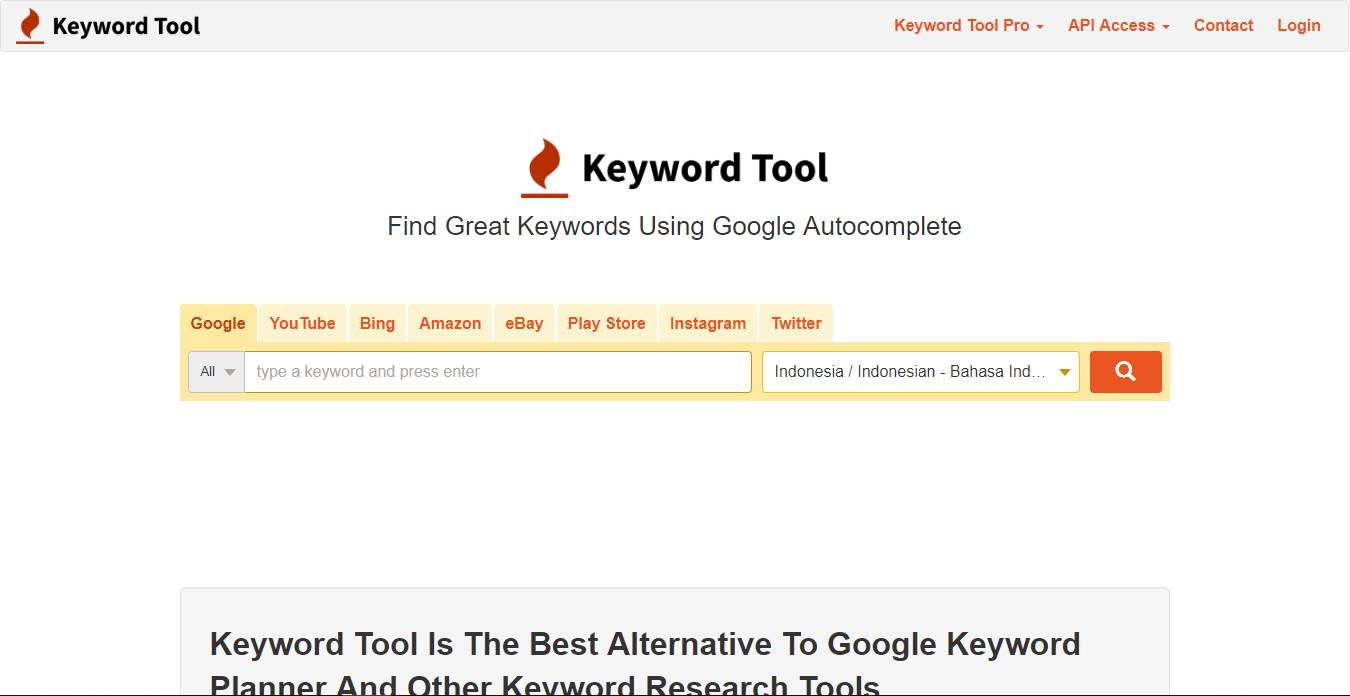
Task: Switch to the eBay tab
Action: pos(524,323)
